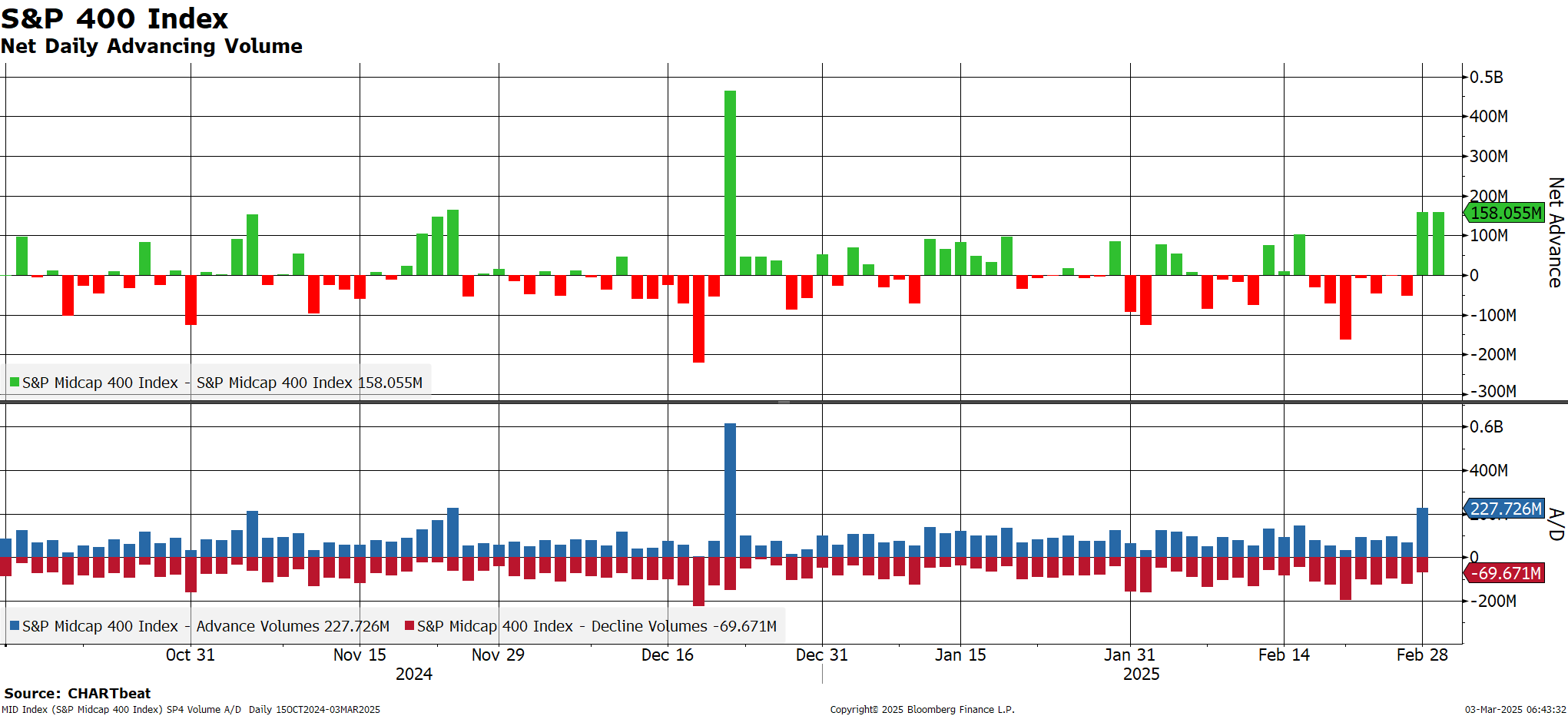Click the -100M axis label
1568x716 pixels.
tap(1493, 315)
